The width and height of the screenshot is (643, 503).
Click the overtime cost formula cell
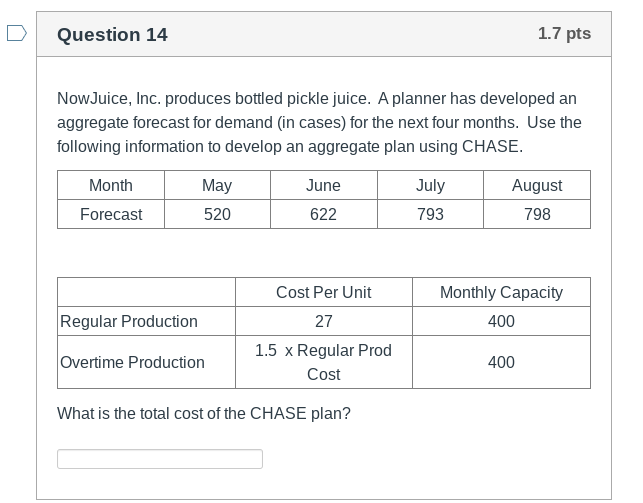pyautogui.click(x=323, y=362)
